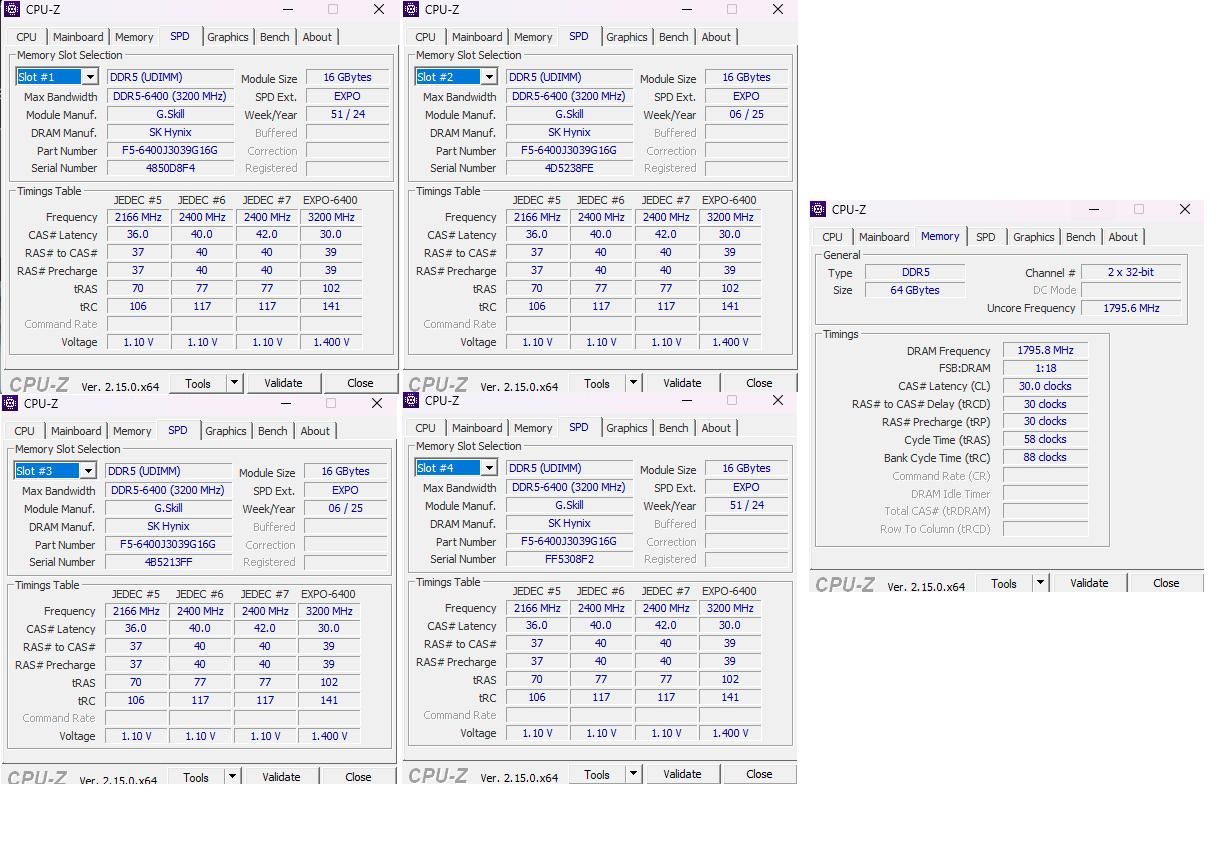Click the FSB:DRAM ratio 1:18 field
This screenshot has height=842, width=1217.
[1045, 368]
